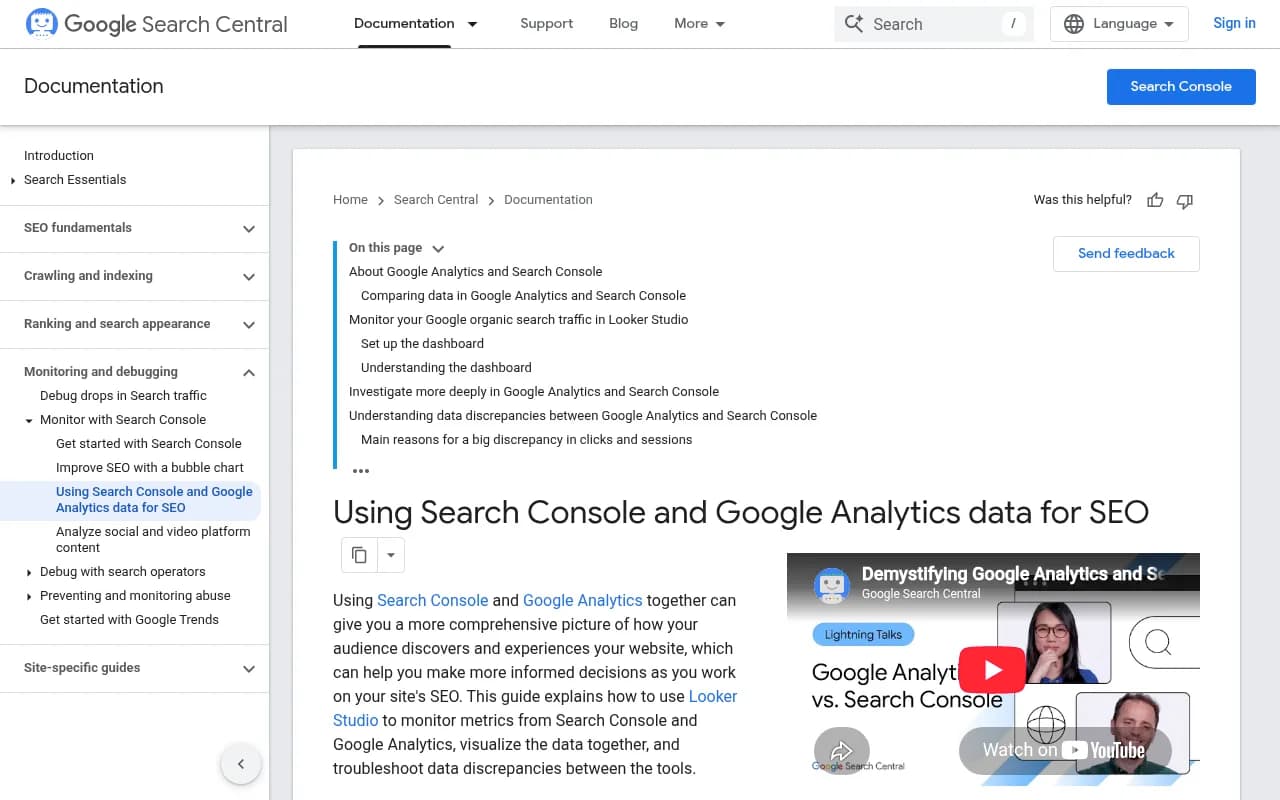This screenshot has height=800, width=1280.
Task: Click the thumbs up helpful icon
Action: pos(1155,200)
